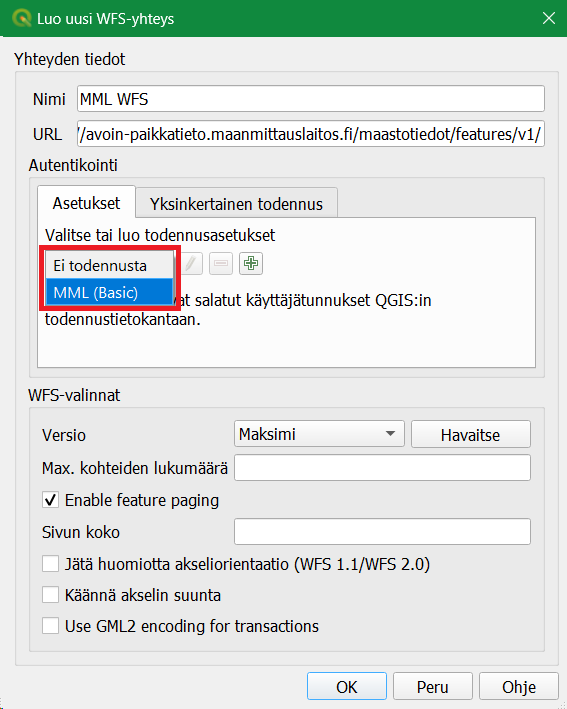Viewport: 567px width, 709px height.
Task: Click the remove authentication minus icon
Action: pyautogui.click(x=221, y=263)
